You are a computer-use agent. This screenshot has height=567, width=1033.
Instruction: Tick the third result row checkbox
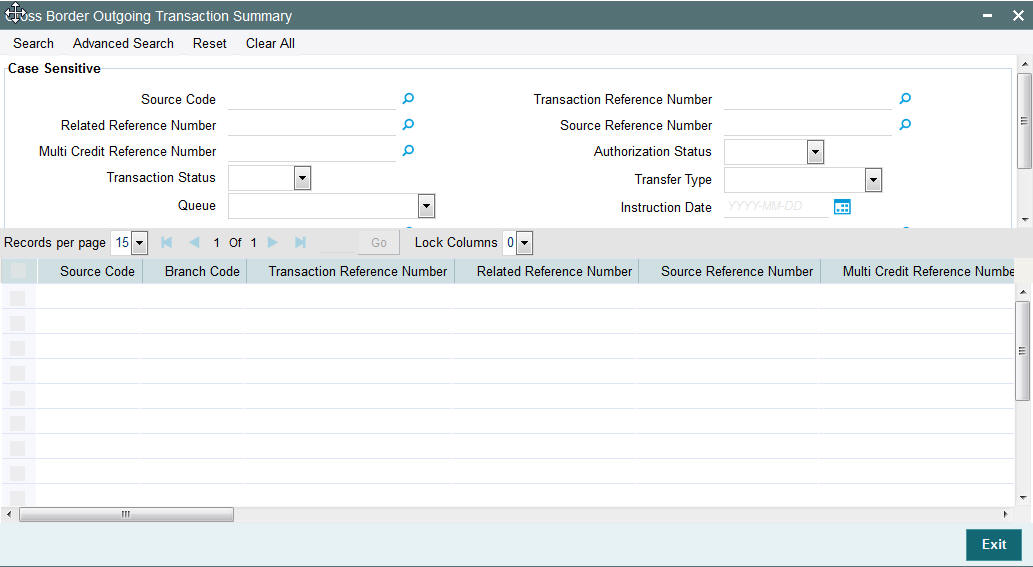(18, 348)
